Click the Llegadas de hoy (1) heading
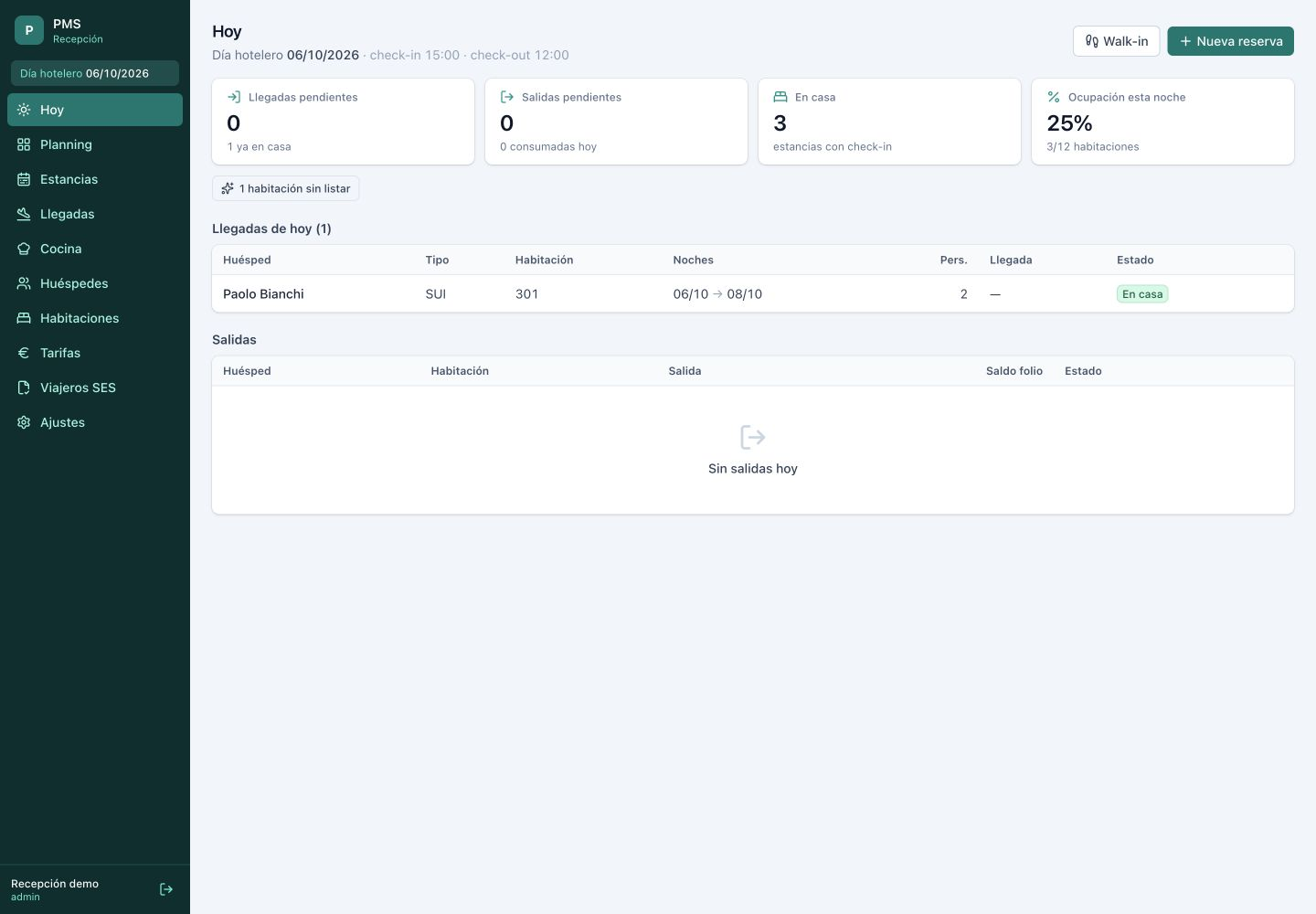The width and height of the screenshot is (1316, 914). [x=271, y=228]
